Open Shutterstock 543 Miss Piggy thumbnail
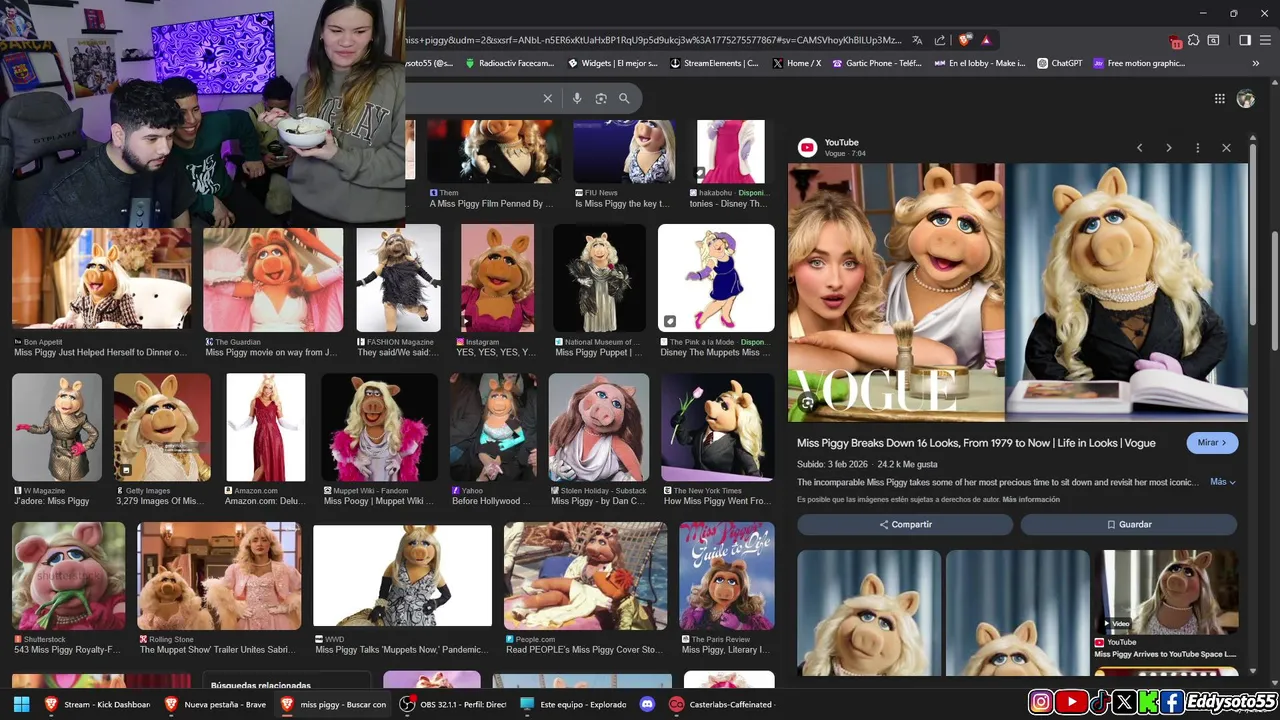The height and width of the screenshot is (720, 1280). tap(68, 576)
